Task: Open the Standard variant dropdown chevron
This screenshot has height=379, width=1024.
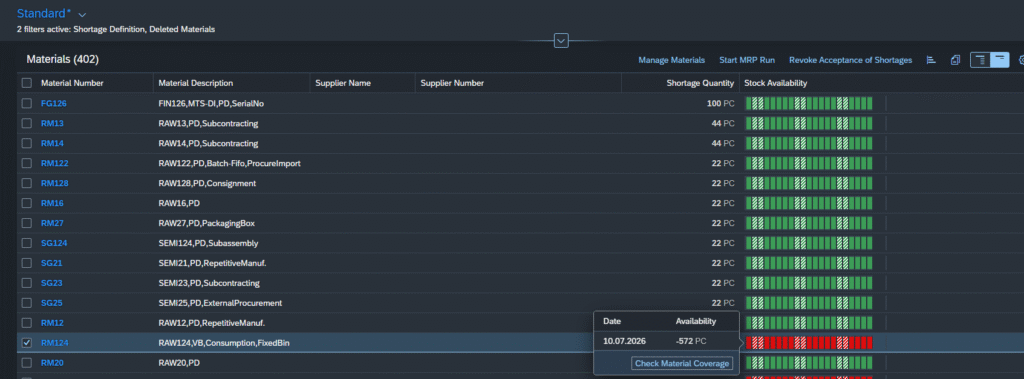Action: point(82,14)
